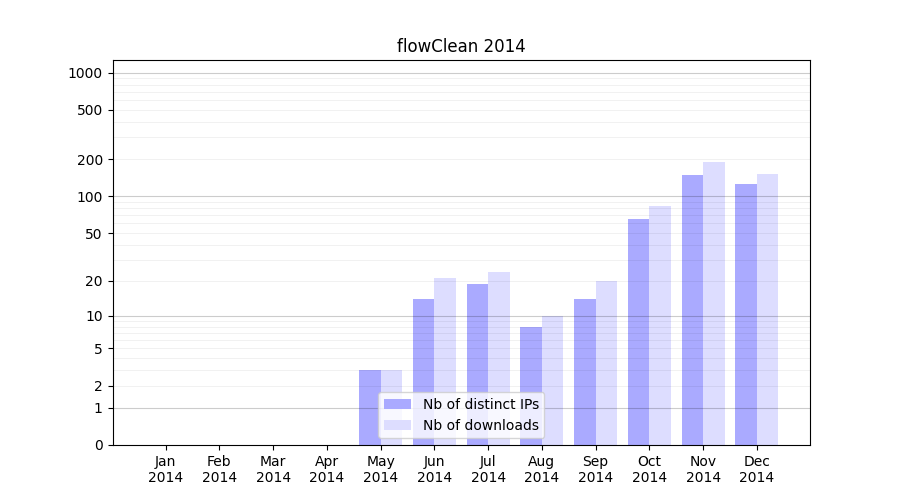
Task: Click the 'Nb of downloads' legend swatch
Action: [397, 425]
